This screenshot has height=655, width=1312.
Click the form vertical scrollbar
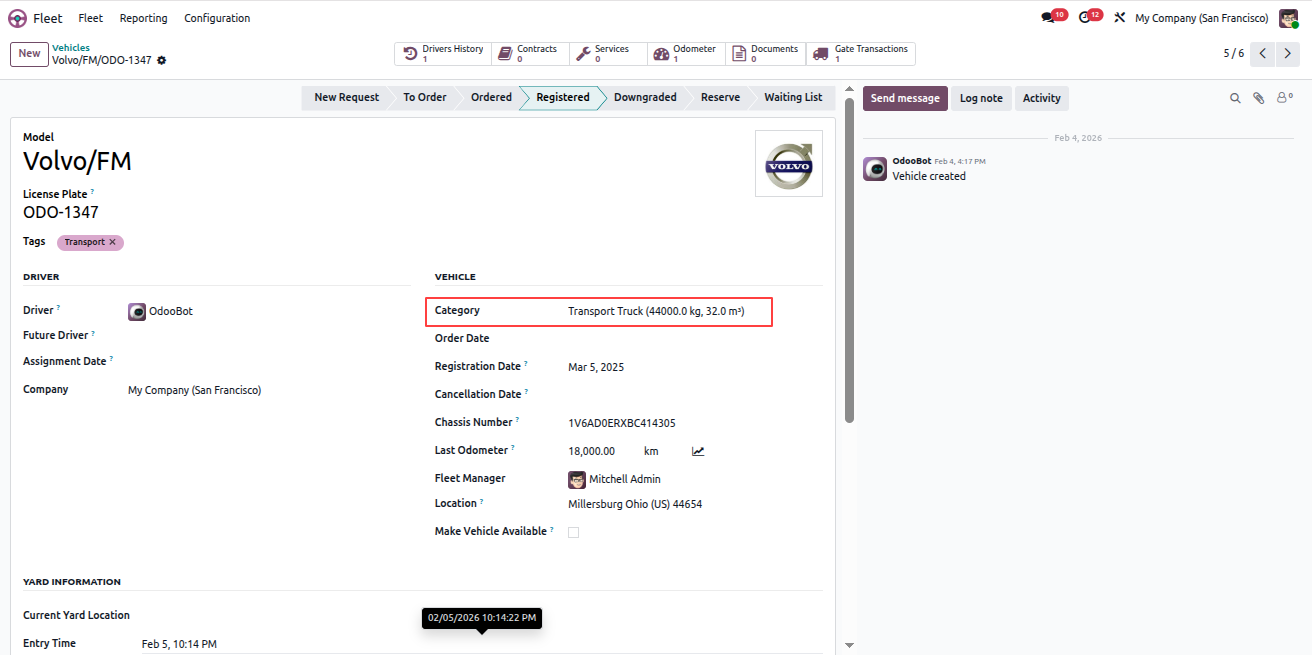(x=850, y=260)
